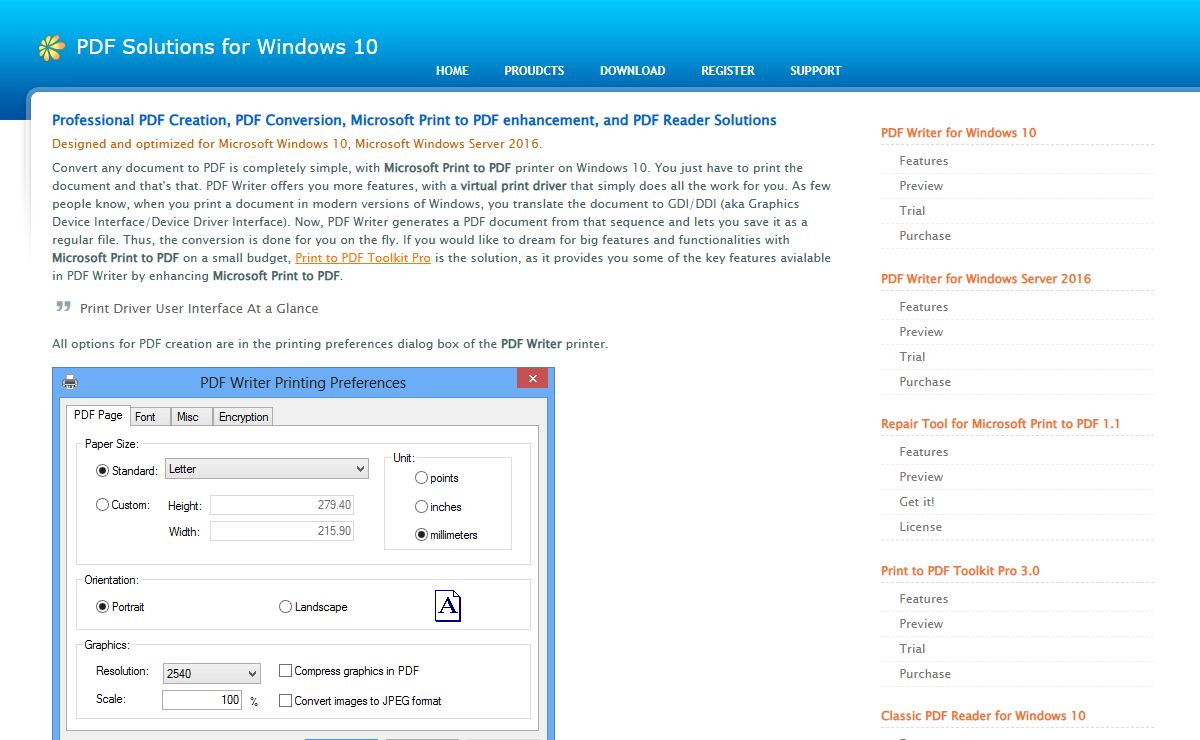1200x740 pixels.
Task: Open PDF Writer for Windows Server 2016 heading
Action: point(986,279)
